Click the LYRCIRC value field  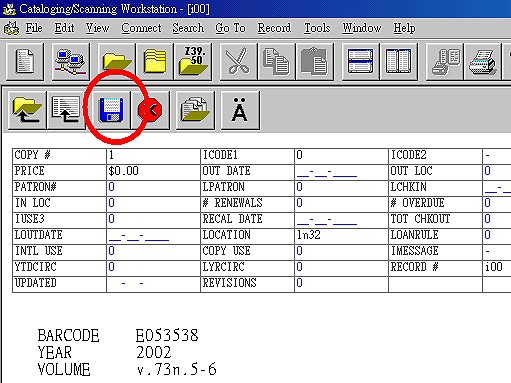coord(341,268)
